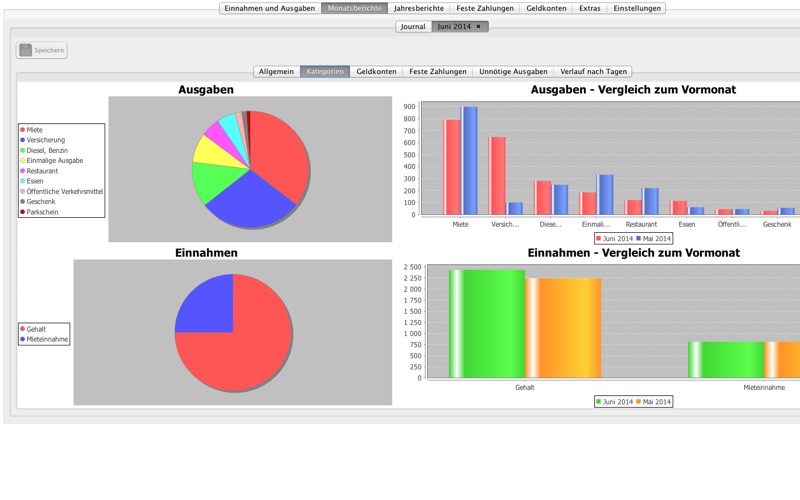Click the Mieteinnahme axis label in Einnahmen chart

point(764,388)
